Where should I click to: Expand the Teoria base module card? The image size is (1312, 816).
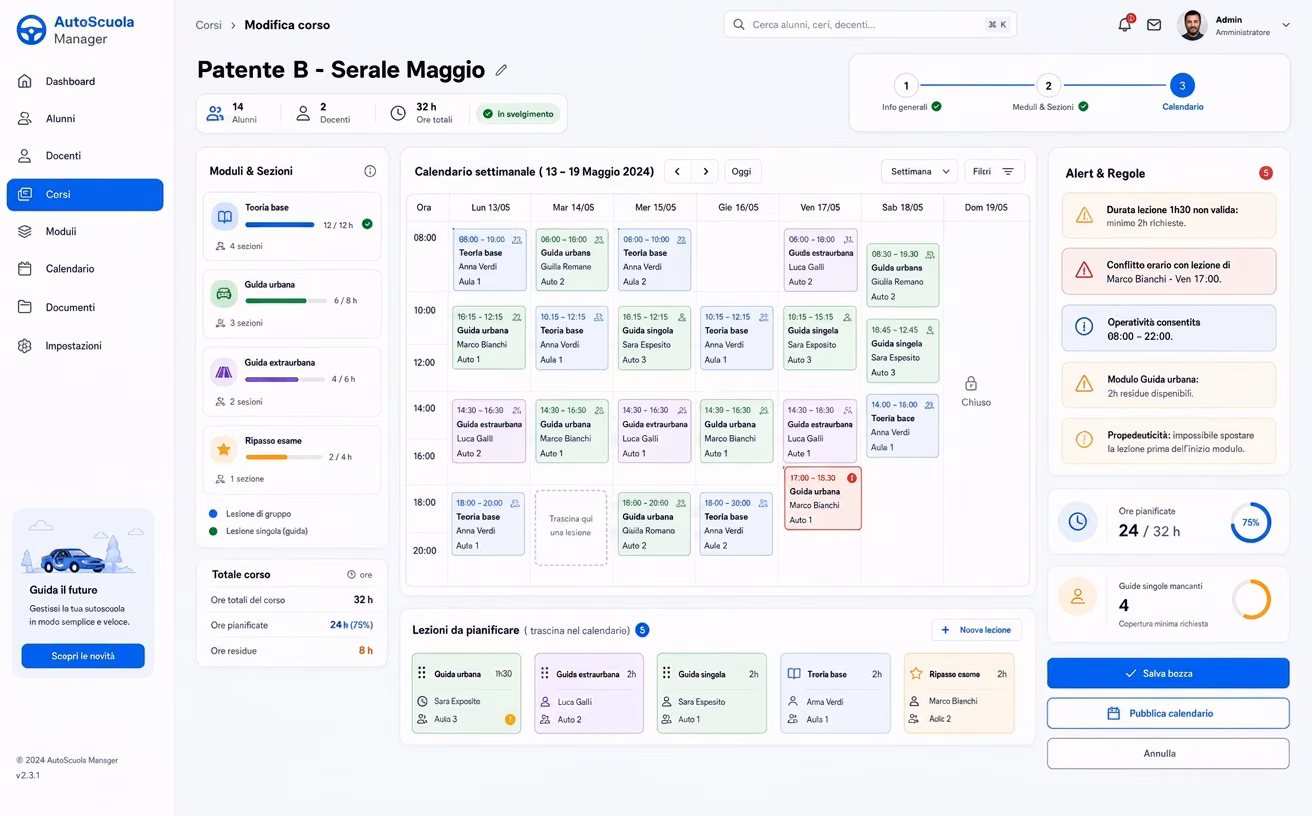pyautogui.click(x=292, y=226)
